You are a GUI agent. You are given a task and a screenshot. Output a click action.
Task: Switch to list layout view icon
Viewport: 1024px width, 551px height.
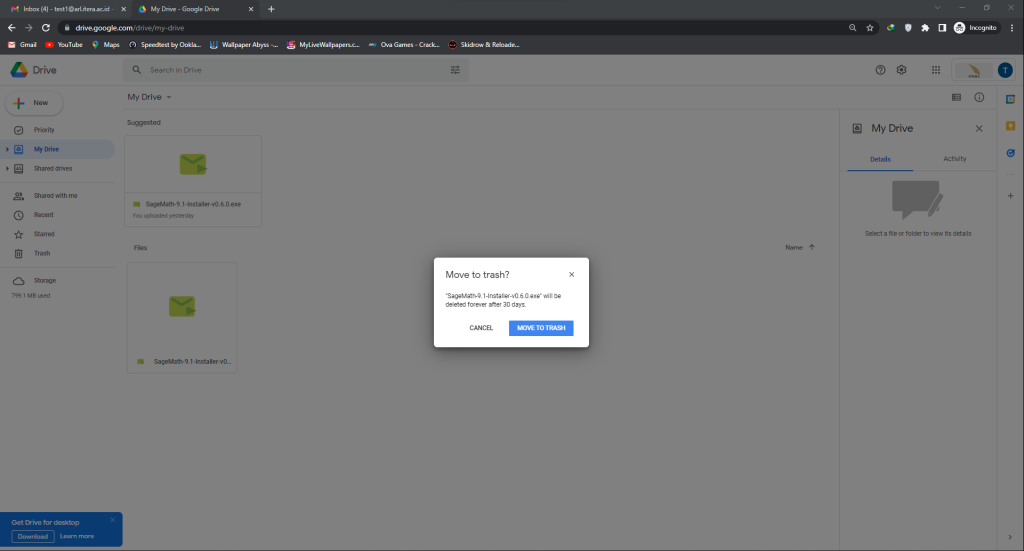tap(956, 97)
